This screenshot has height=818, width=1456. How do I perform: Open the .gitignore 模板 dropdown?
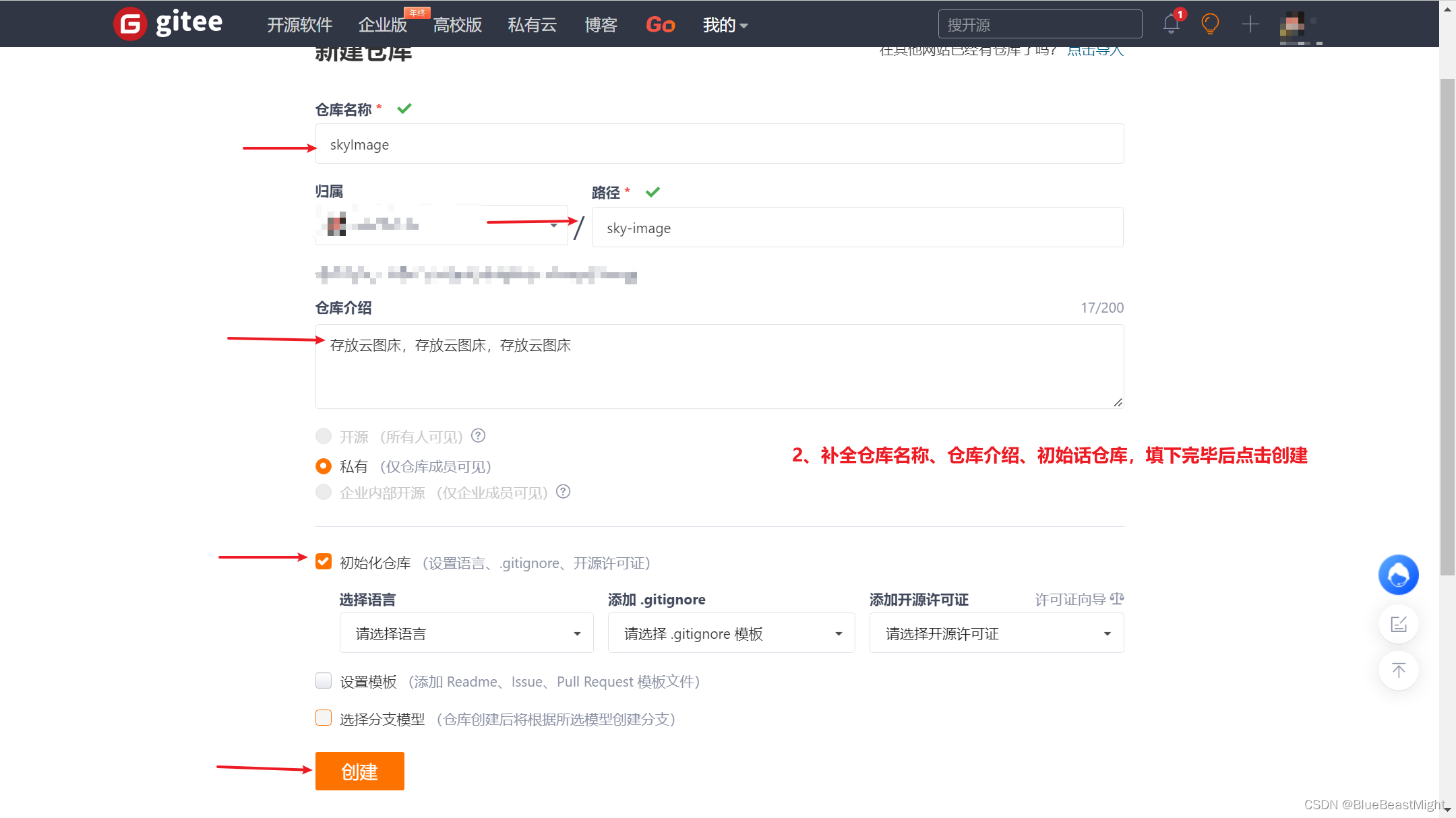tap(731, 633)
